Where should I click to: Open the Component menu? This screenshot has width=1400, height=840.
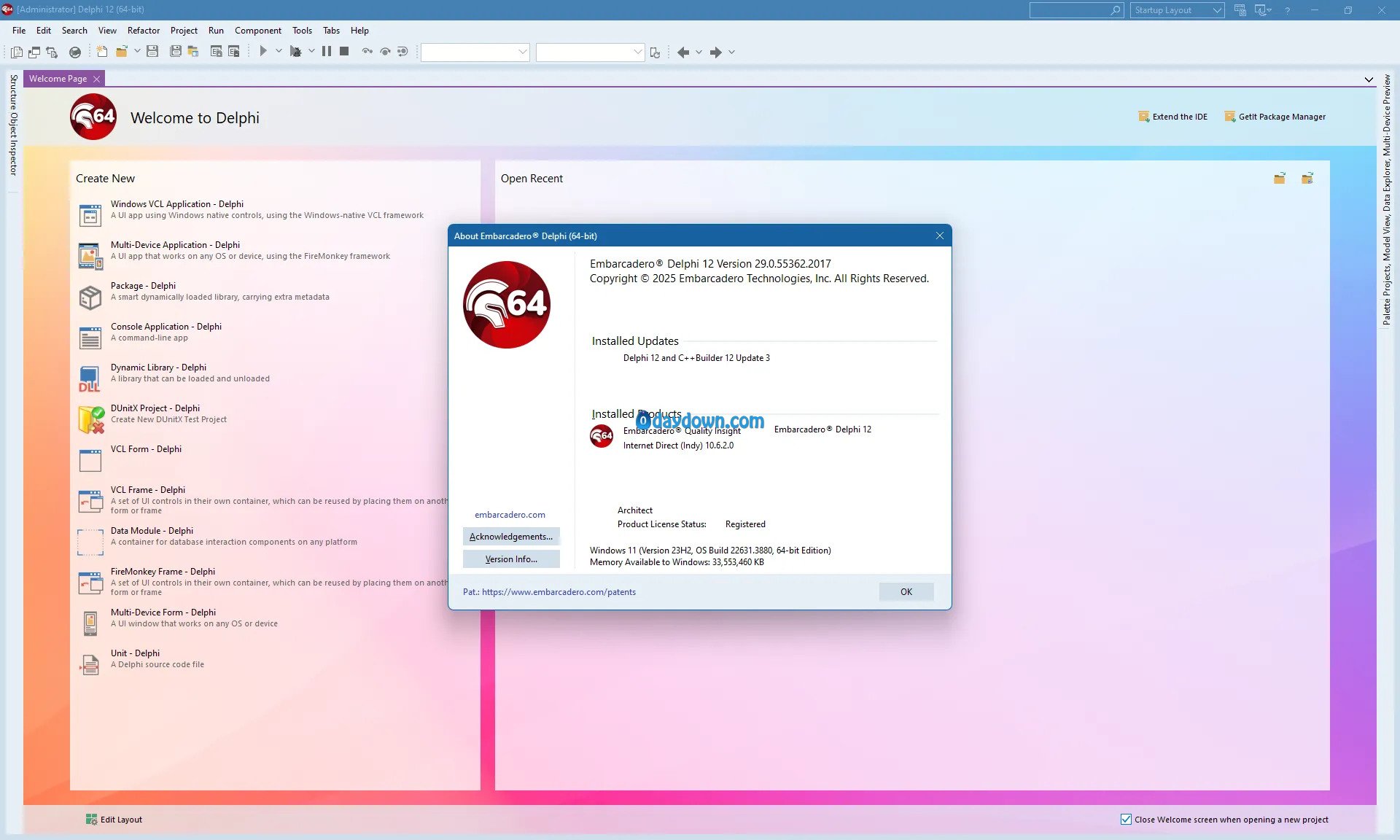(x=258, y=31)
